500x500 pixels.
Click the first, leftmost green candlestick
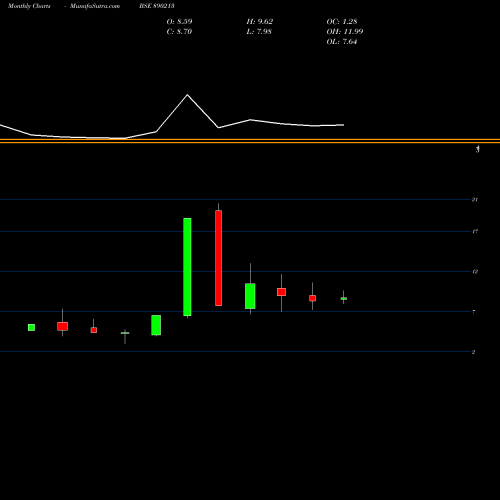(31, 327)
